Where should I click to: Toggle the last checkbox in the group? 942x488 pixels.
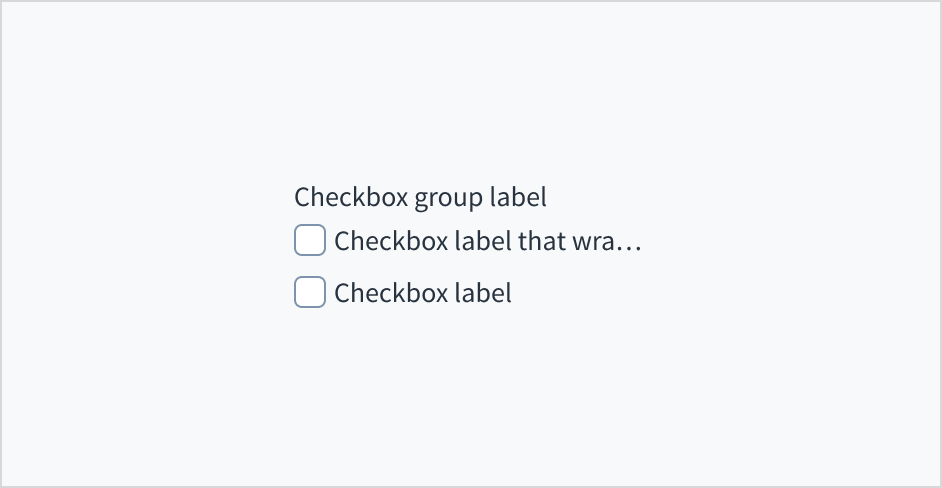310,293
